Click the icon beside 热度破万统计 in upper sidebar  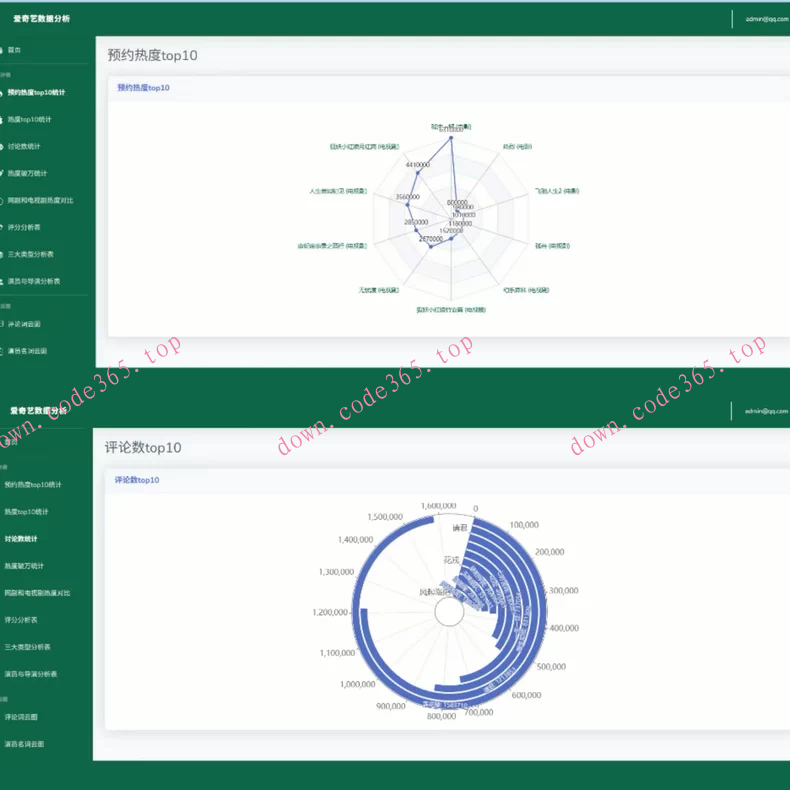[3, 174]
